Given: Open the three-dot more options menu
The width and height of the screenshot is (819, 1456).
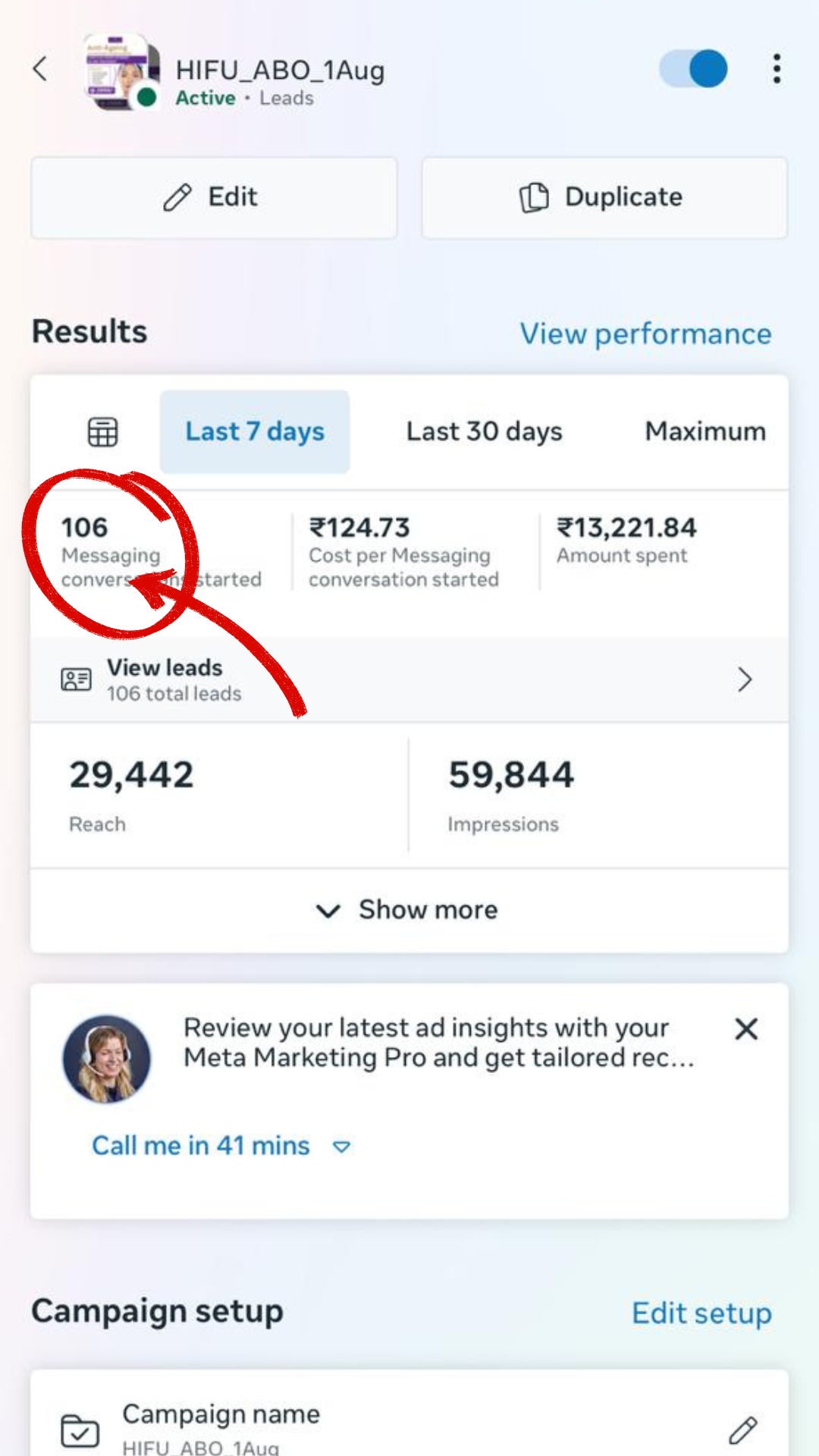Looking at the screenshot, I should tap(777, 69).
